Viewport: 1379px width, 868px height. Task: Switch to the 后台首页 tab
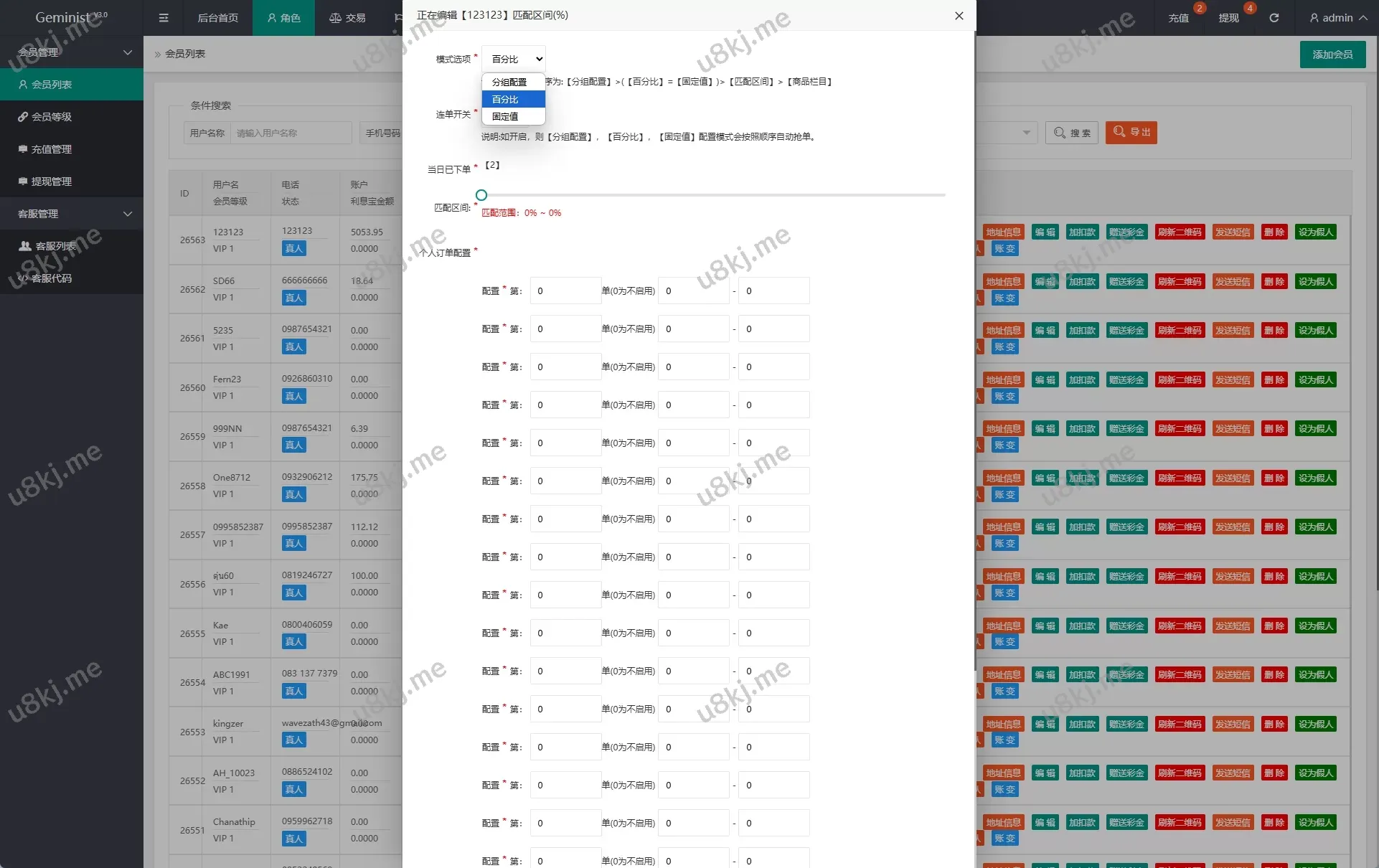click(x=217, y=18)
